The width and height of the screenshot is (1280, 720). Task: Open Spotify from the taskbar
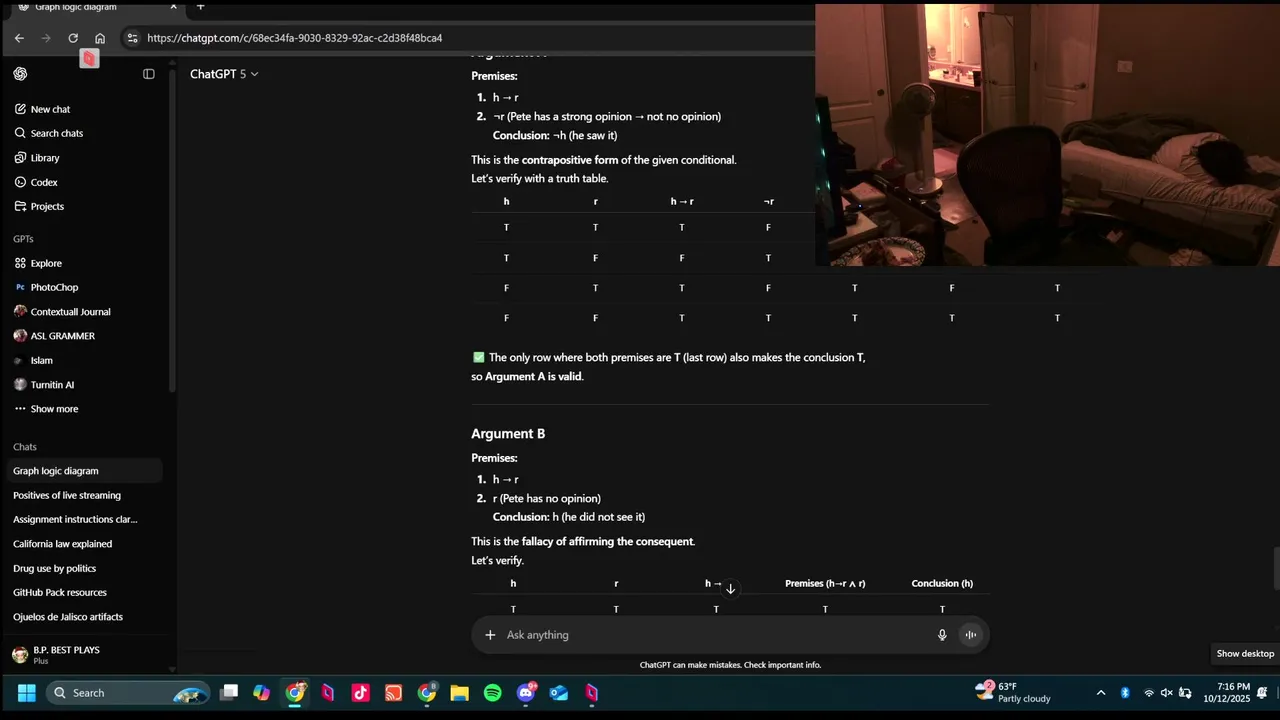tap(493, 692)
